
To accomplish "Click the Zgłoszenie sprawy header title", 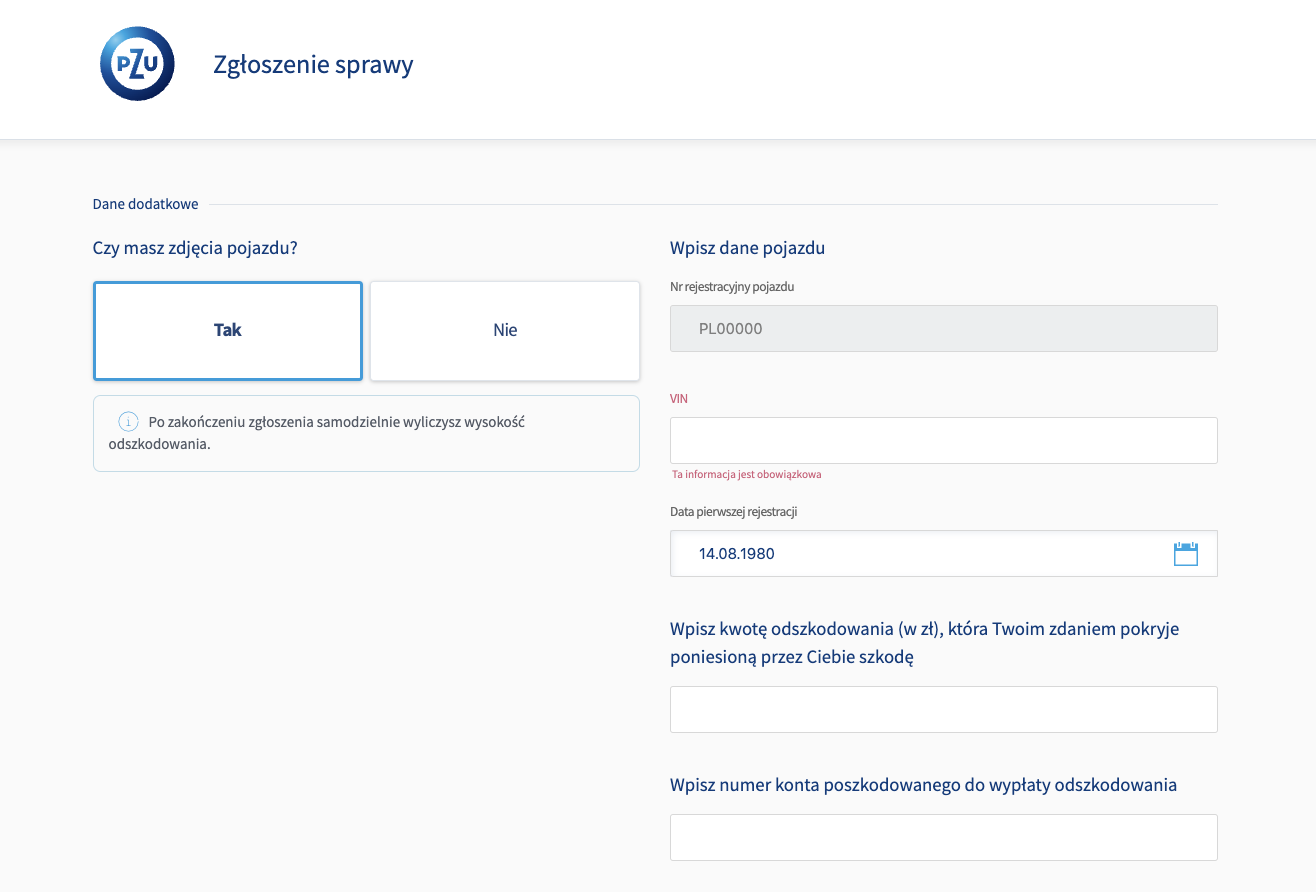I will (313, 64).
